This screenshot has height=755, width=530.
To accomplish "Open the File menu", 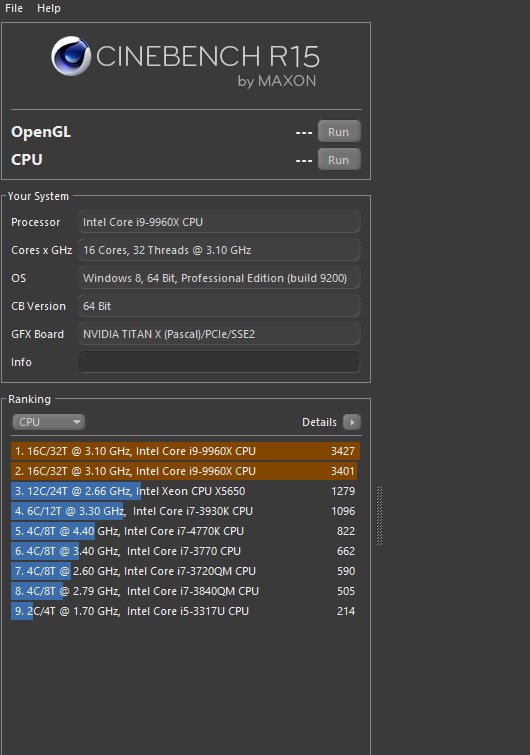I will (14, 8).
